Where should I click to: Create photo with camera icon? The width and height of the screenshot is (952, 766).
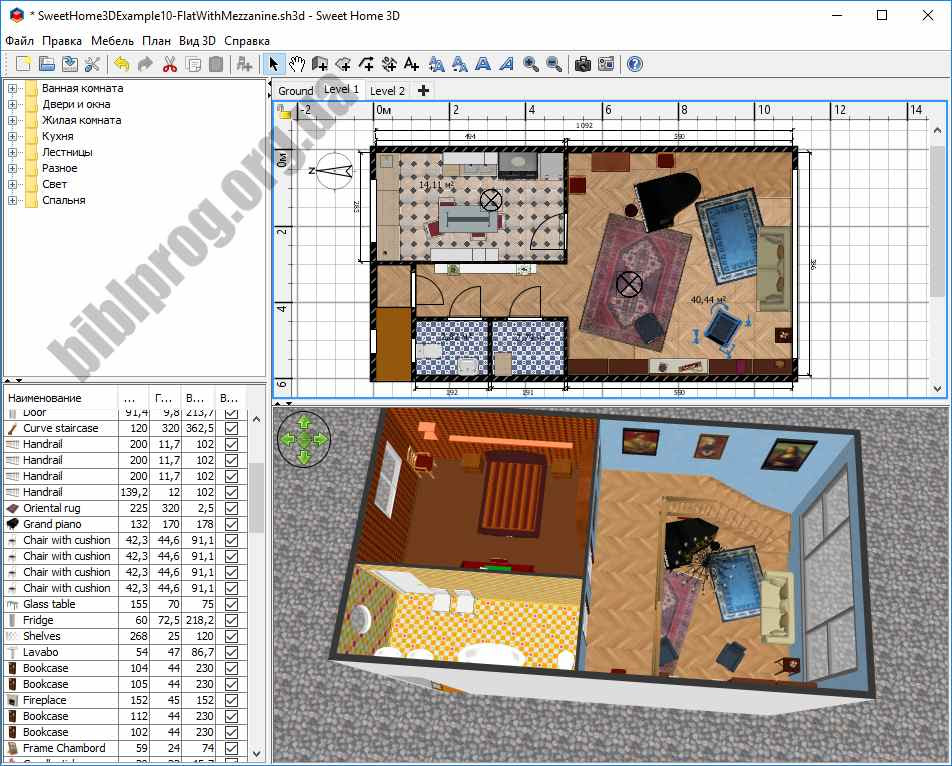583,64
